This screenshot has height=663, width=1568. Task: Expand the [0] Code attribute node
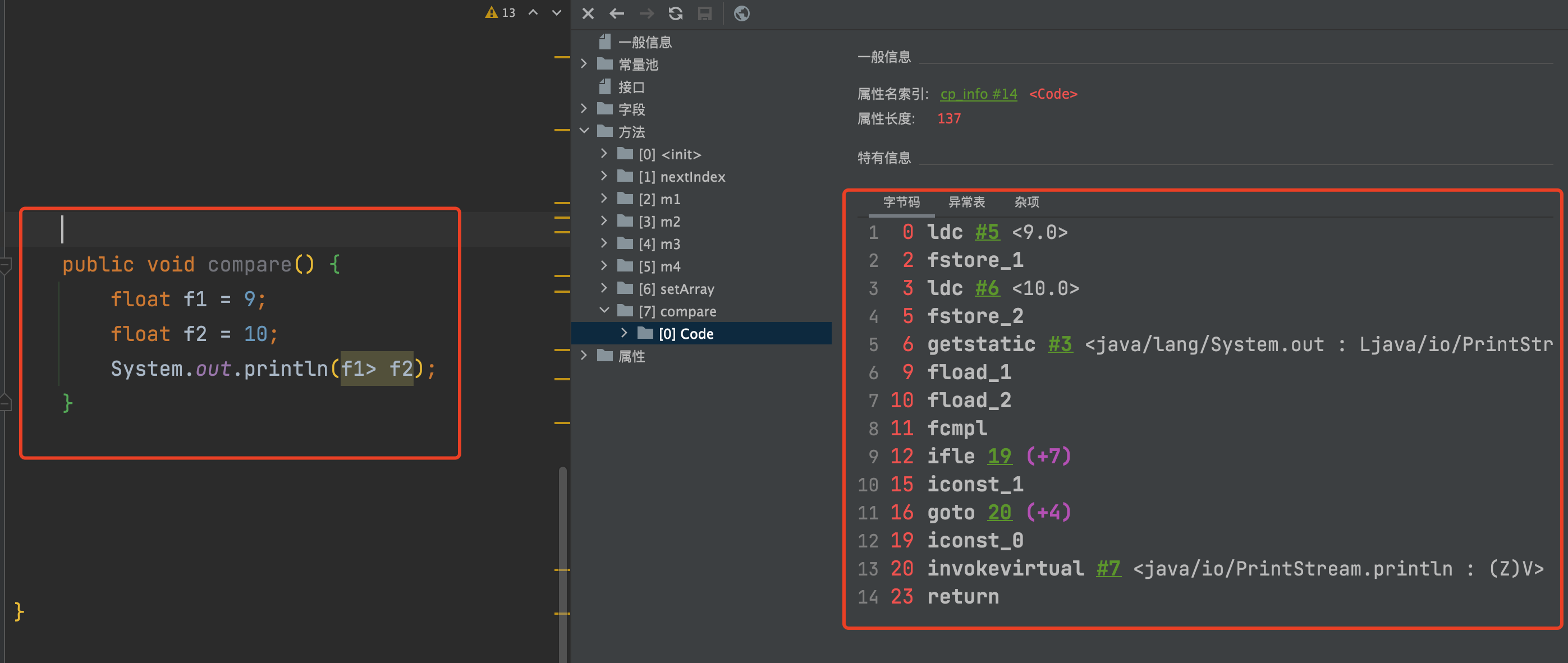click(624, 333)
